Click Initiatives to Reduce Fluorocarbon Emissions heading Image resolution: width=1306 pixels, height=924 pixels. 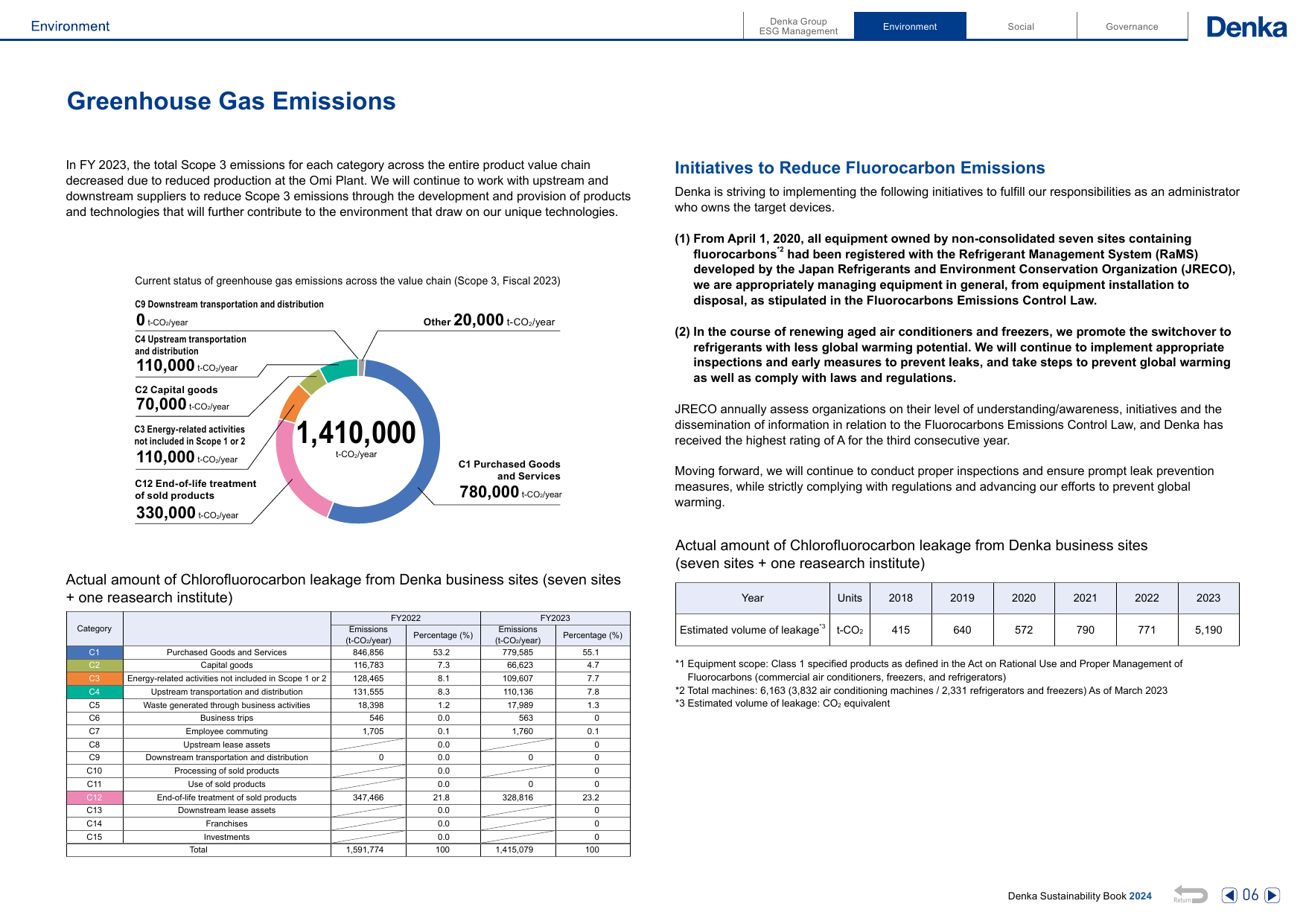[860, 168]
